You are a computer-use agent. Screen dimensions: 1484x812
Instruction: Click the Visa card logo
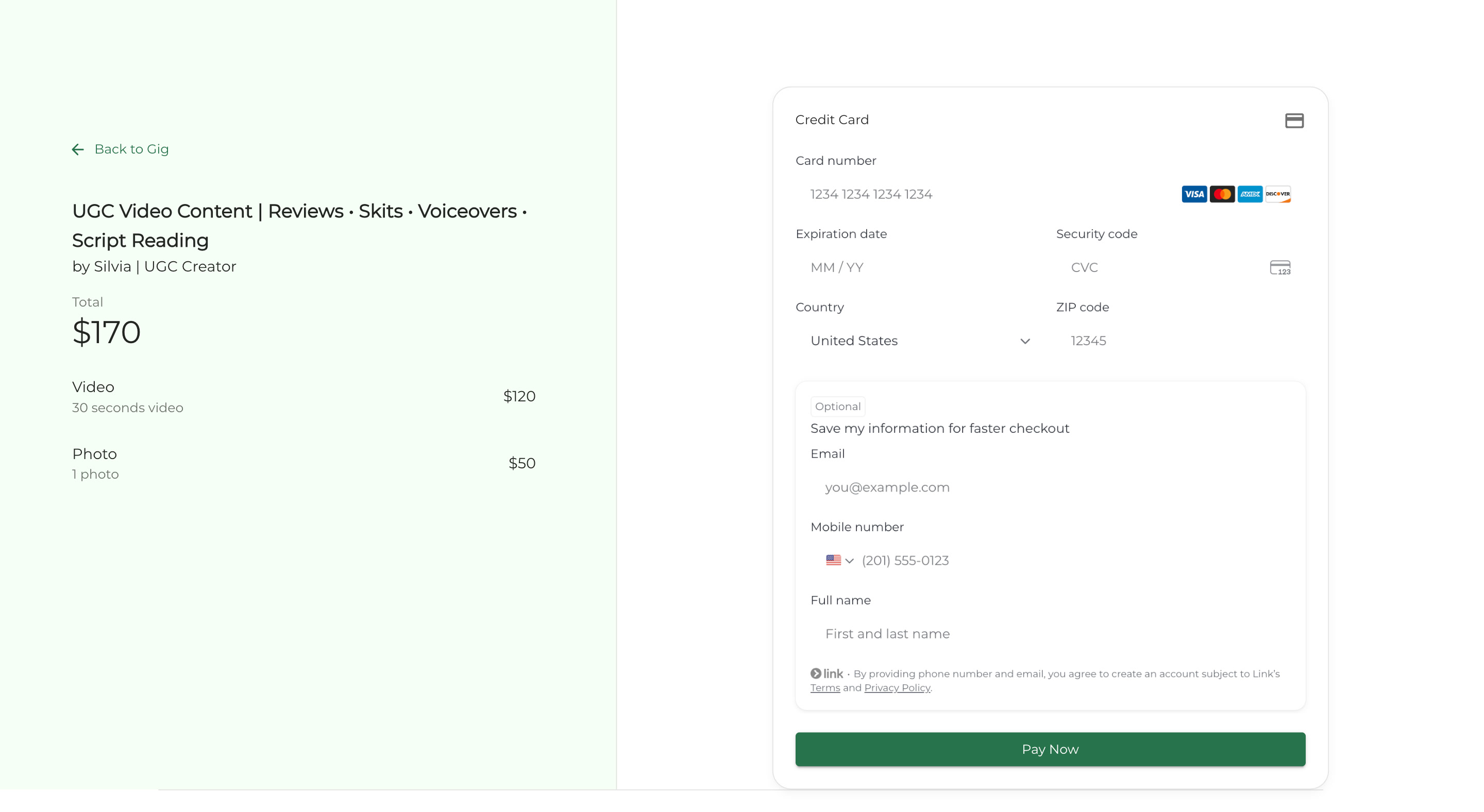pos(1194,194)
